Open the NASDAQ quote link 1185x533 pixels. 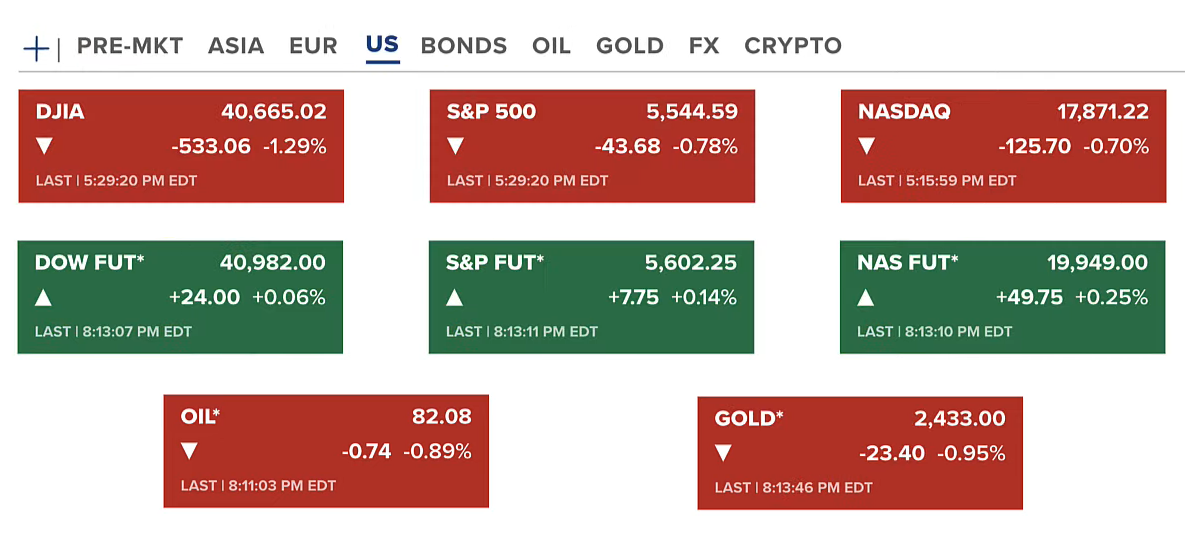pos(904,112)
